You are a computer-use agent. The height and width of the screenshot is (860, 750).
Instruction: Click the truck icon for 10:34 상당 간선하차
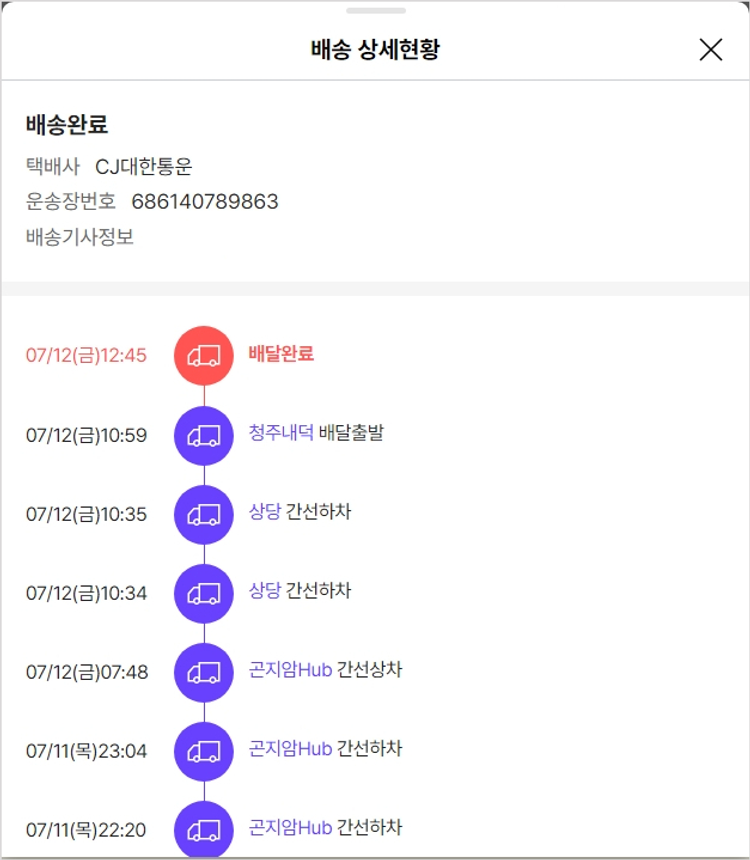tap(204, 593)
